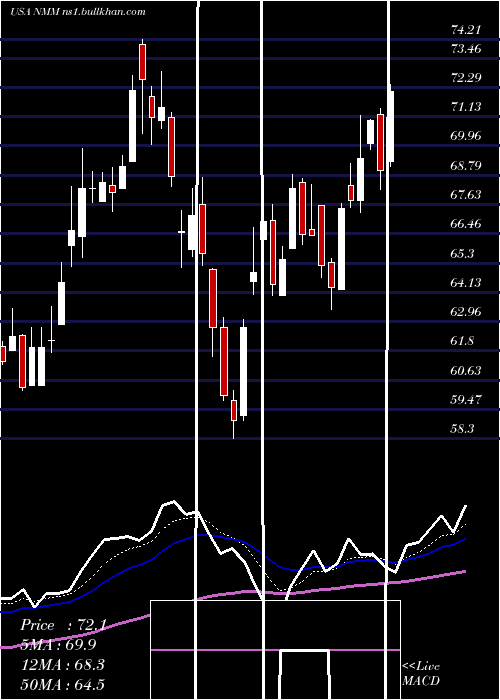The width and height of the screenshot is (500, 700).
Task: Click the 60.63 price axis label
Action: coord(466,370)
